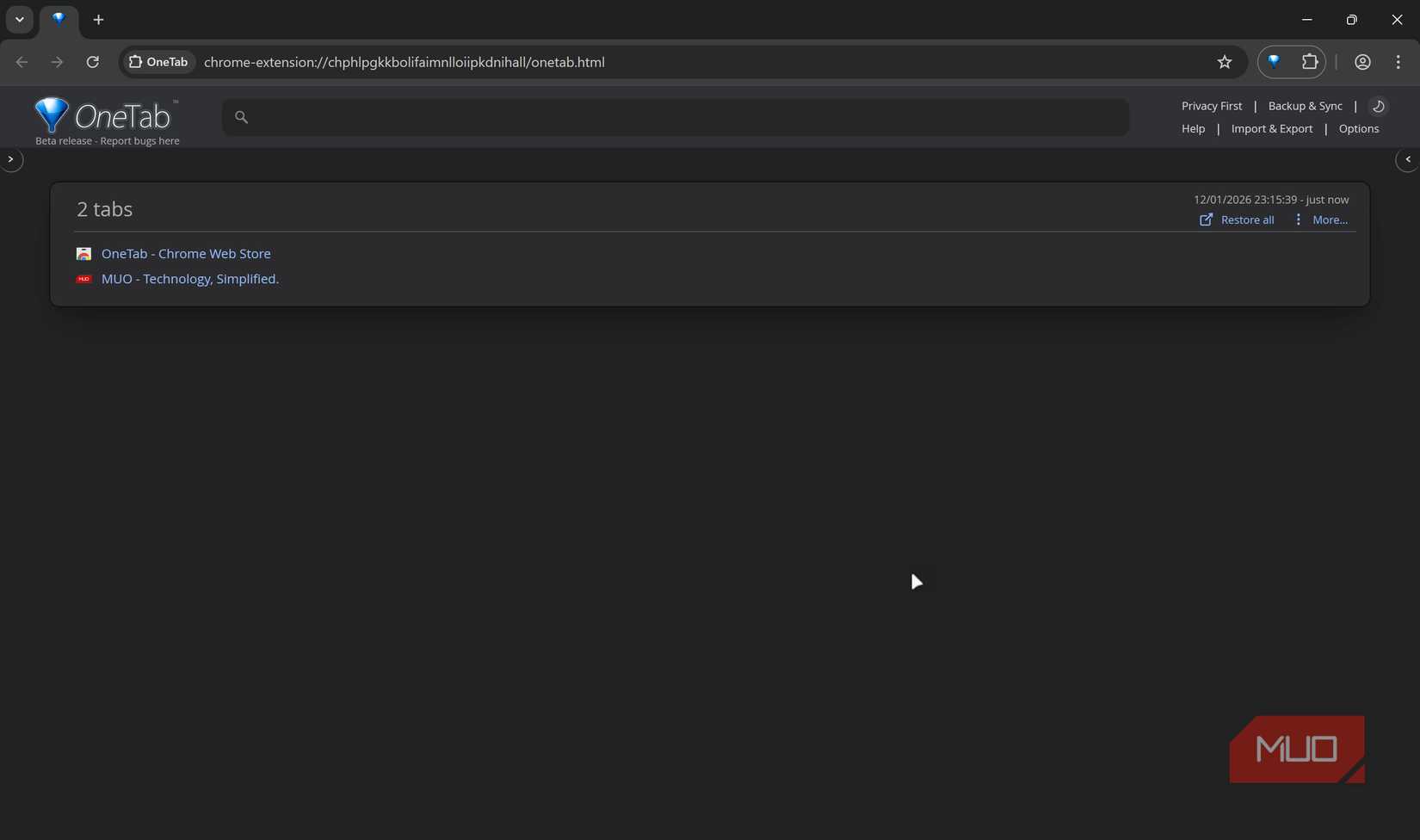This screenshot has height=840, width=1420.
Task: Click the OneTab Chrome Web Store favicon
Action: click(83, 253)
